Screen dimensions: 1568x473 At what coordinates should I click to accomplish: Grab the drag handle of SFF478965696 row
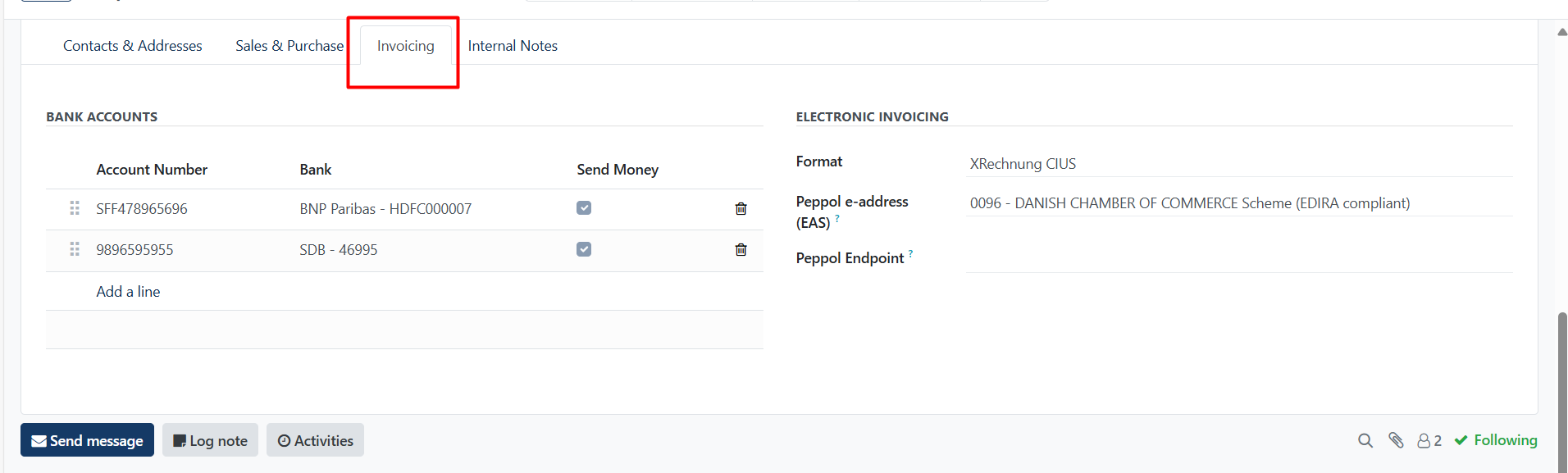point(75,208)
